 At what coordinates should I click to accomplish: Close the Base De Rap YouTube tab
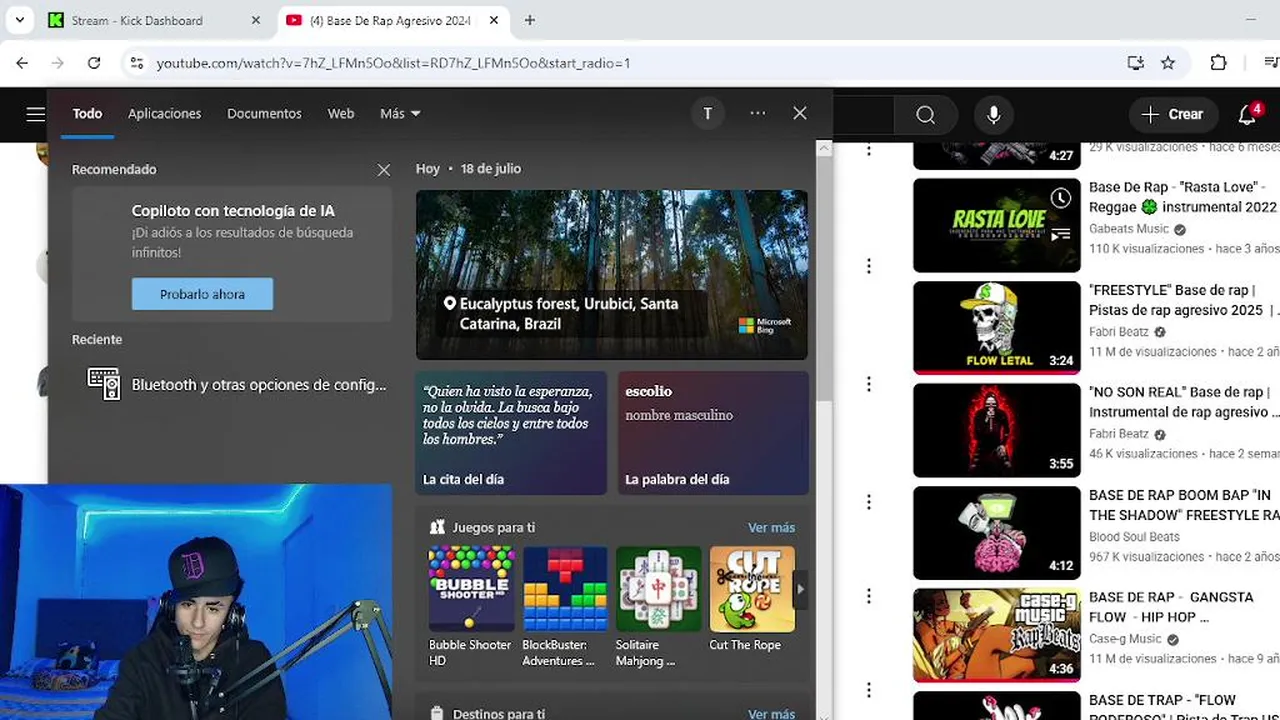[493, 20]
